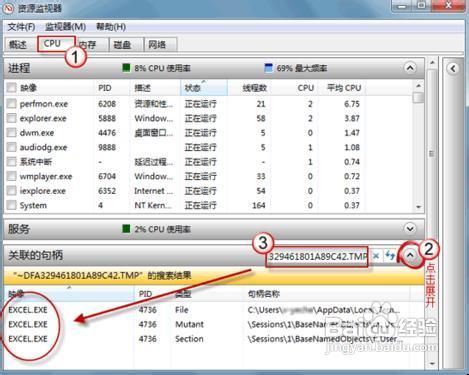Check the dwm.exe process checkbox
Viewport: 469px width, 375px height.
coord(11,133)
